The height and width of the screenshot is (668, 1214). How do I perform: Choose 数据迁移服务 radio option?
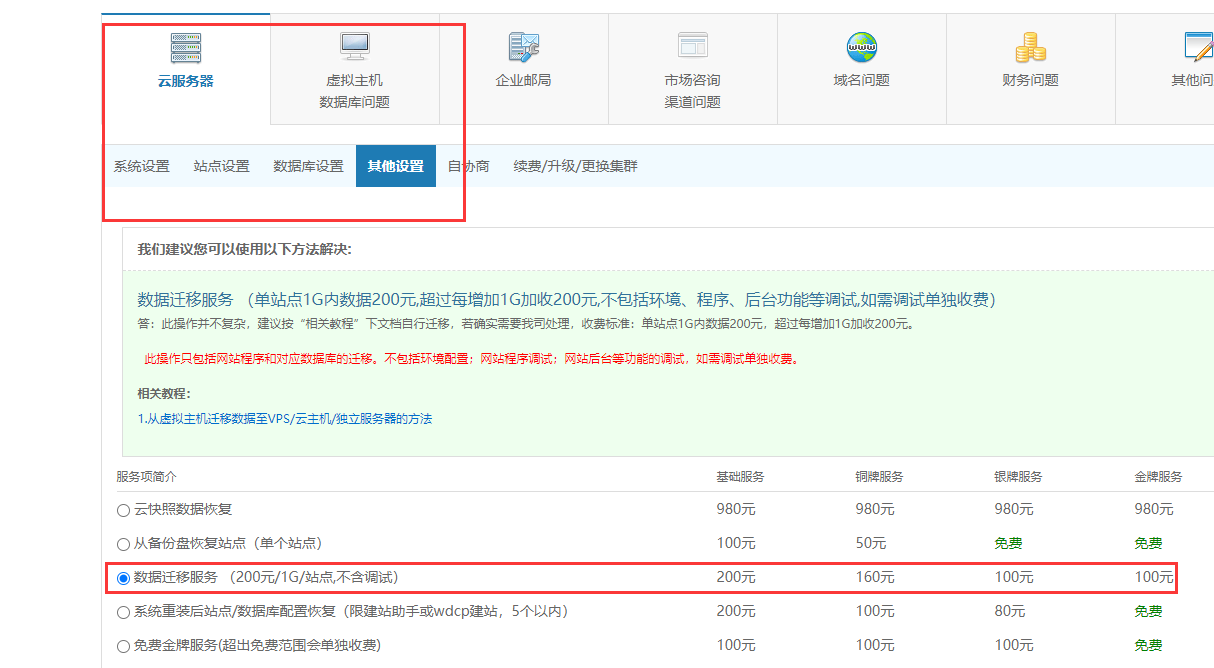coord(124,578)
